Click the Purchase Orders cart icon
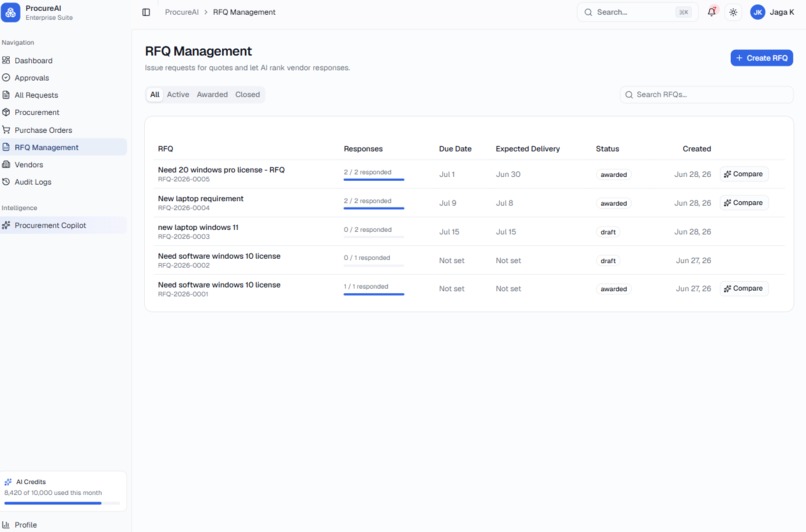The width and height of the screenshot is (806, 532). 6,130
